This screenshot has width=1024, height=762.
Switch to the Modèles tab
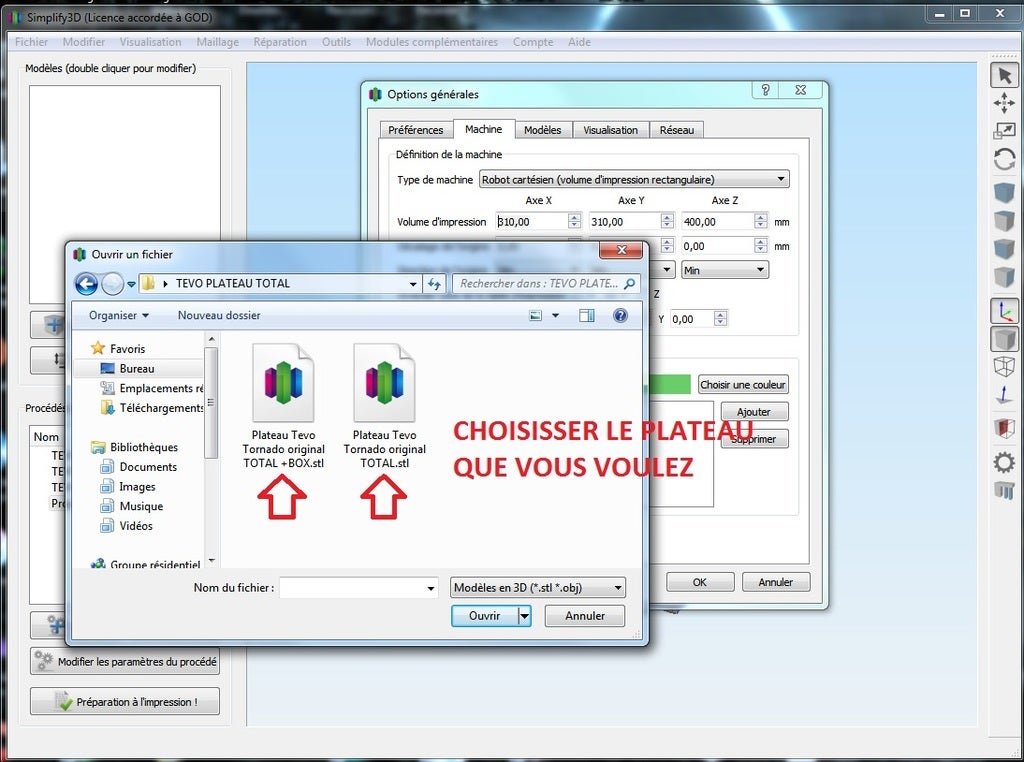(543, 130)
